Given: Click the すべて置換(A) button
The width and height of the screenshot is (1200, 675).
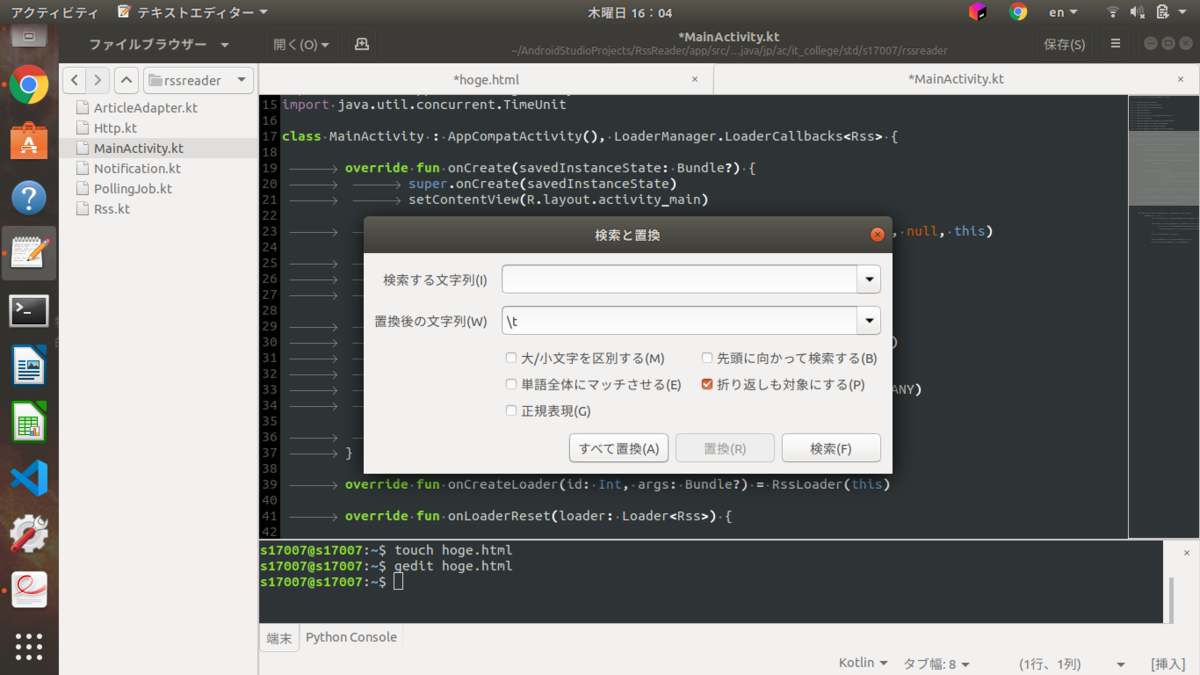Looking at the screenshot, I should coord(619,448).
